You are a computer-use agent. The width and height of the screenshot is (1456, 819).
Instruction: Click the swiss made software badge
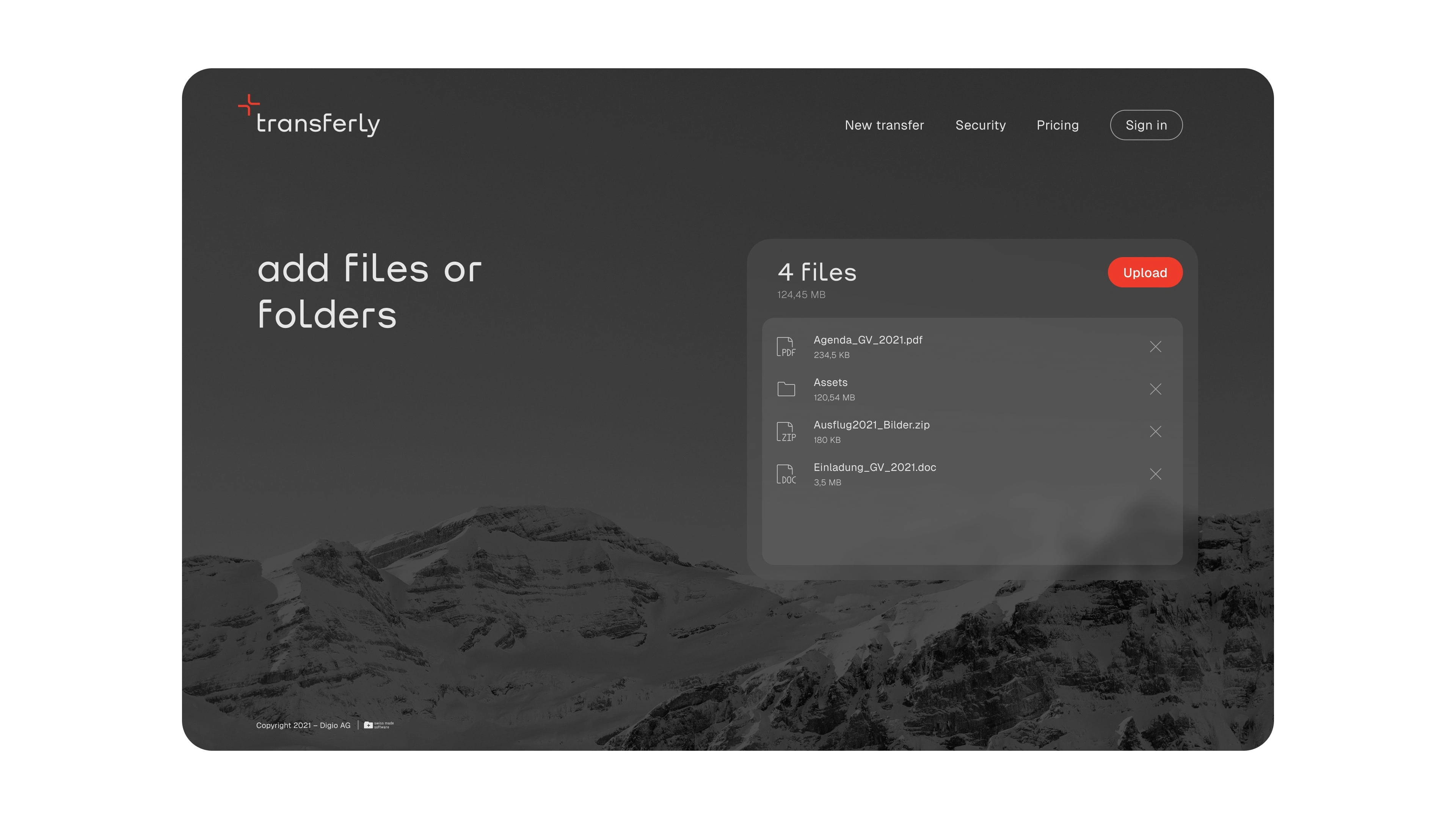pyautogui.click(x=379, y=725)
